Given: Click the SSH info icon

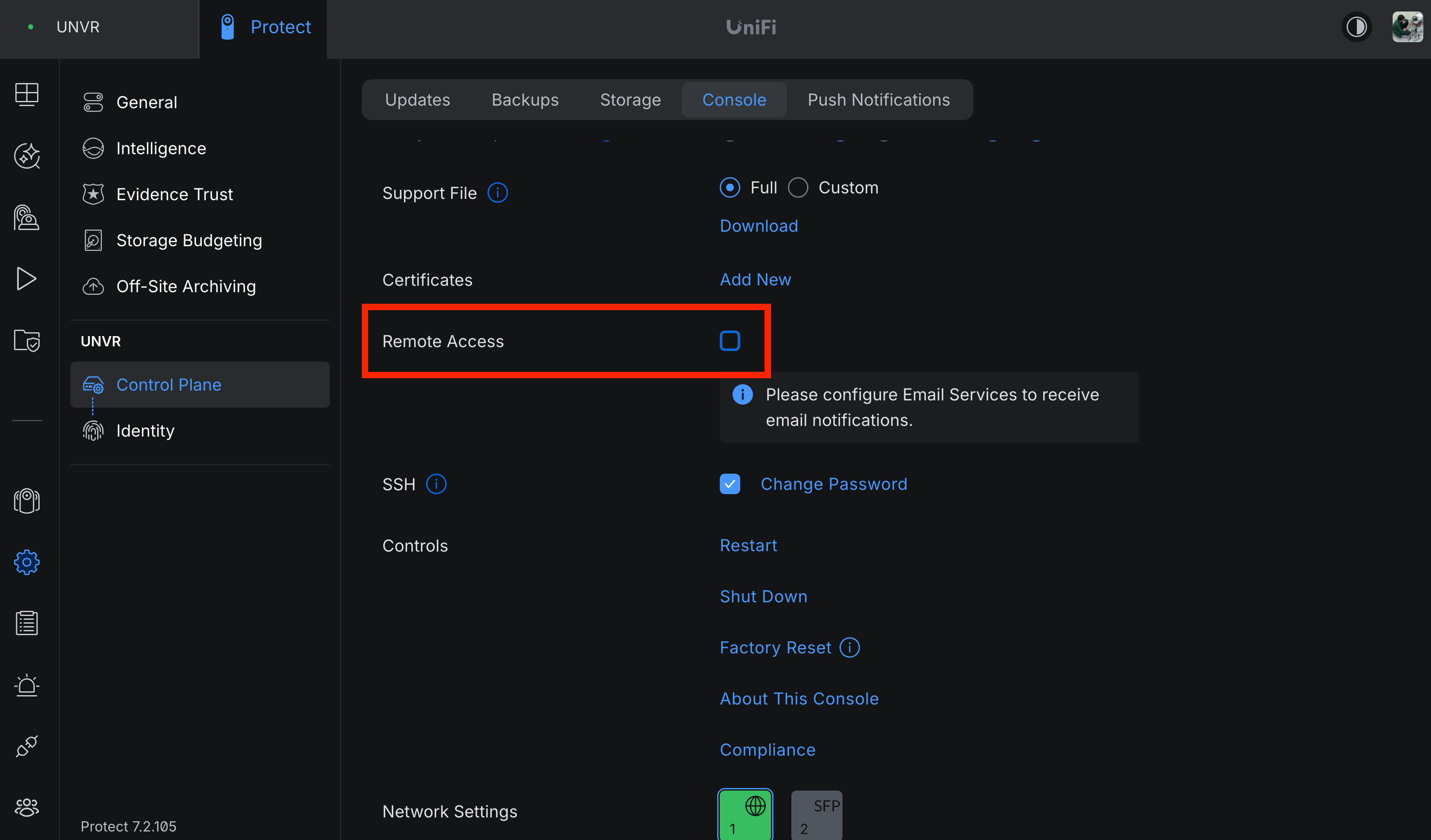Looking at the screenshot, I should tap(436, 484).
